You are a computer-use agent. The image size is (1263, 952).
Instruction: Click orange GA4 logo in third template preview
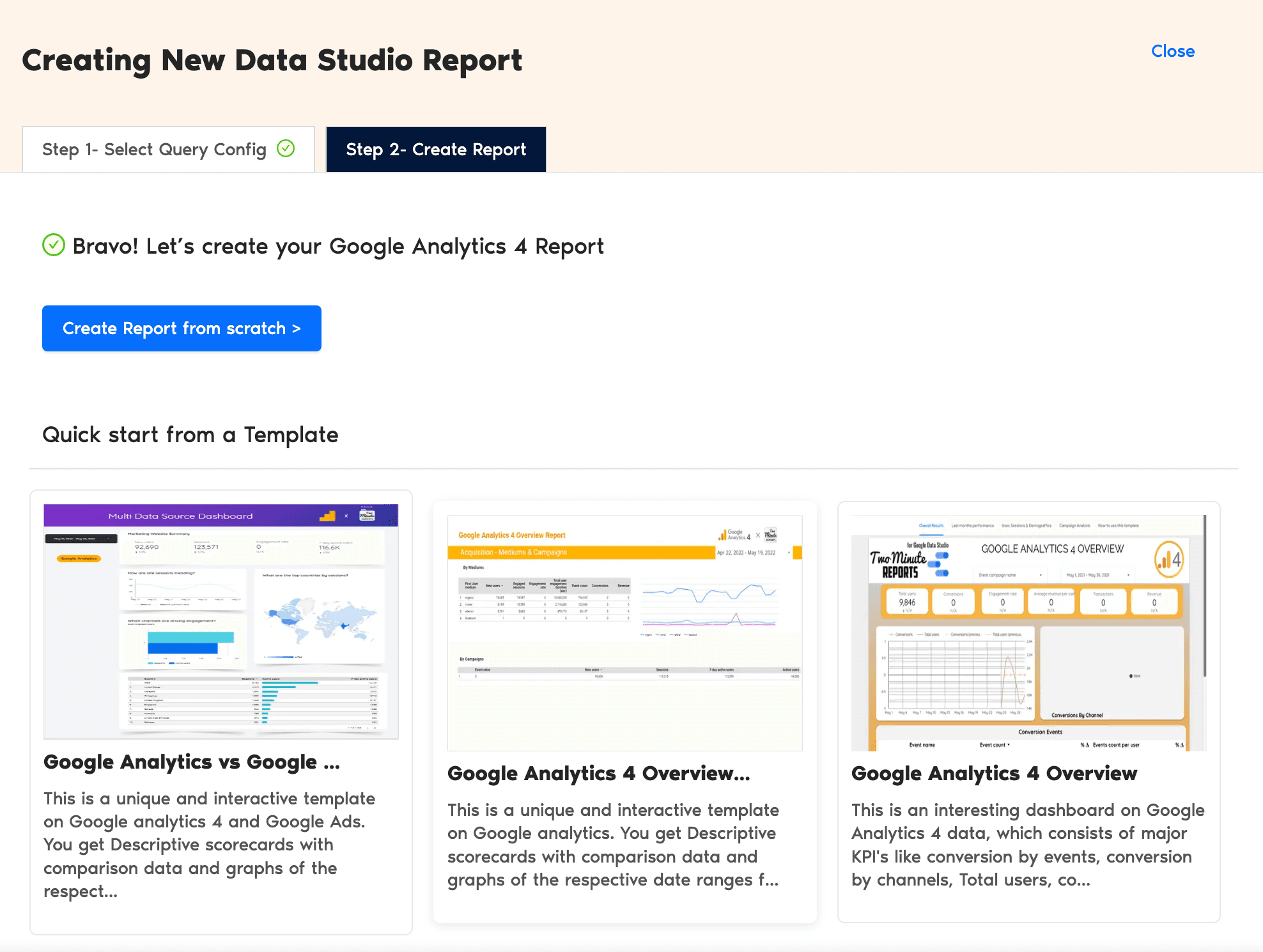1168,560
